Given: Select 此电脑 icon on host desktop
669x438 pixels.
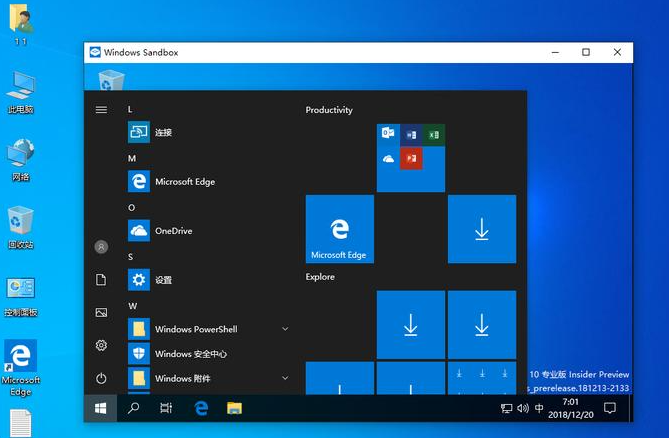Looking at the screenshot, I should tap(20, 92).
